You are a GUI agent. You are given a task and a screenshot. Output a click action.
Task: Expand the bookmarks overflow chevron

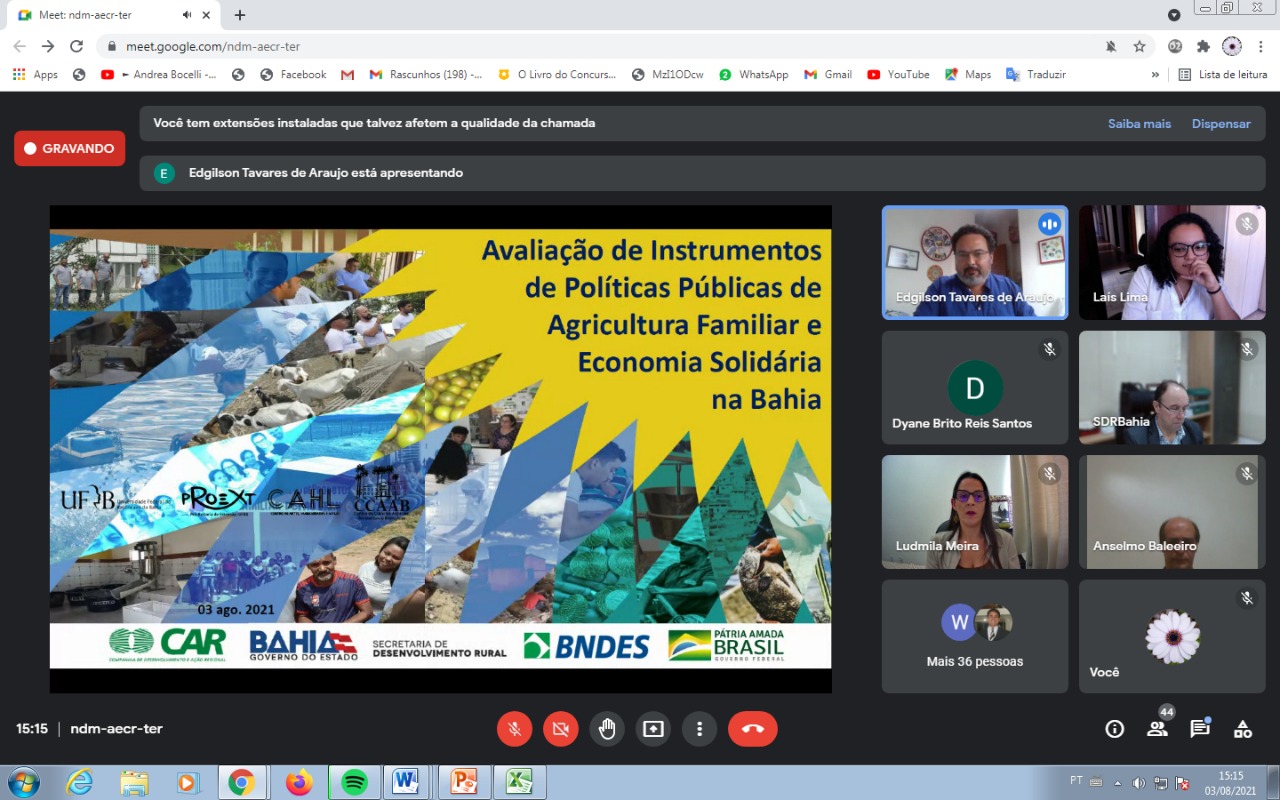tap(1155, 75)
